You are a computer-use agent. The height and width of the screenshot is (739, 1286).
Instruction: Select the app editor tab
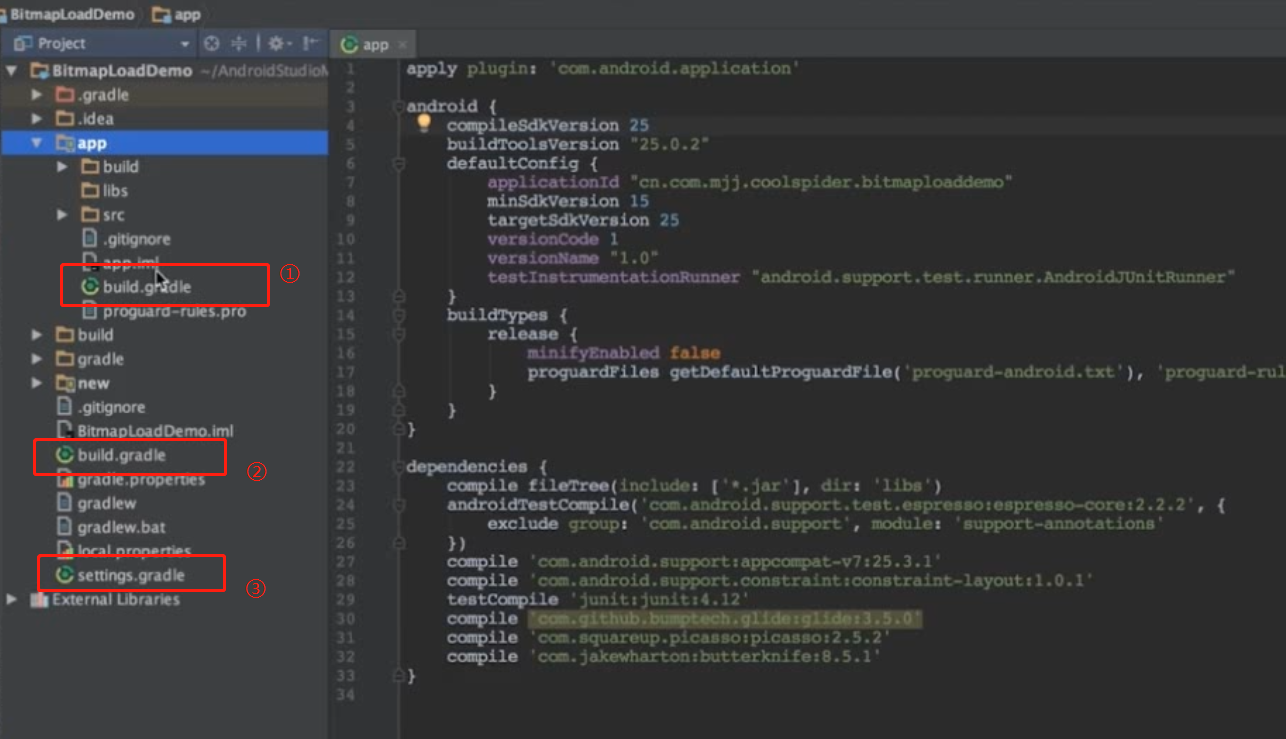point(375,44)
